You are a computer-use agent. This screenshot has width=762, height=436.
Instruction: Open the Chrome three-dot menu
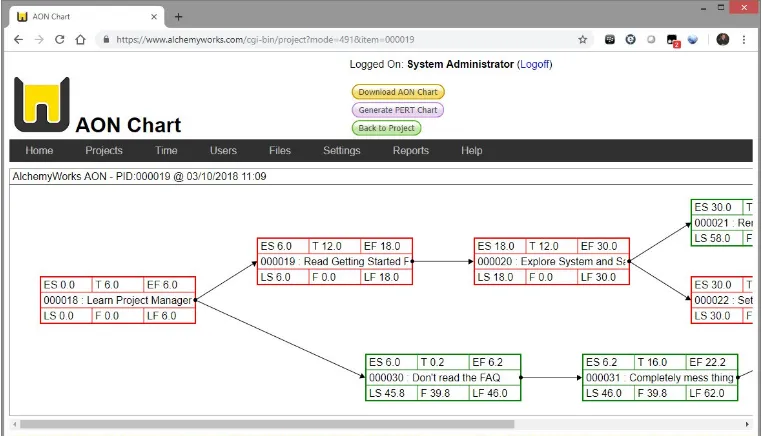click(744, 40)
